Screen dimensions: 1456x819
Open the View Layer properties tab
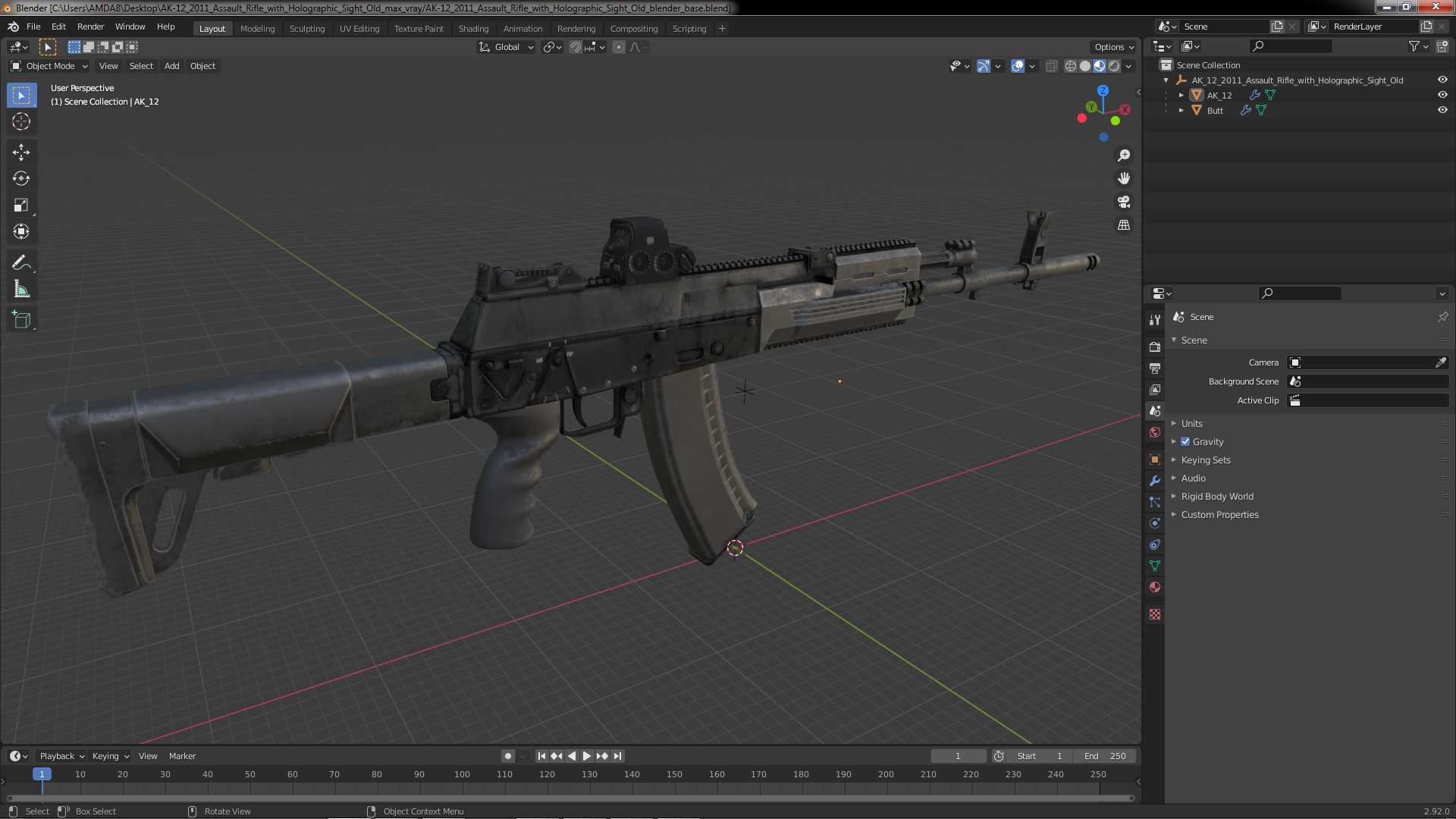click(x=1154, y=389)
